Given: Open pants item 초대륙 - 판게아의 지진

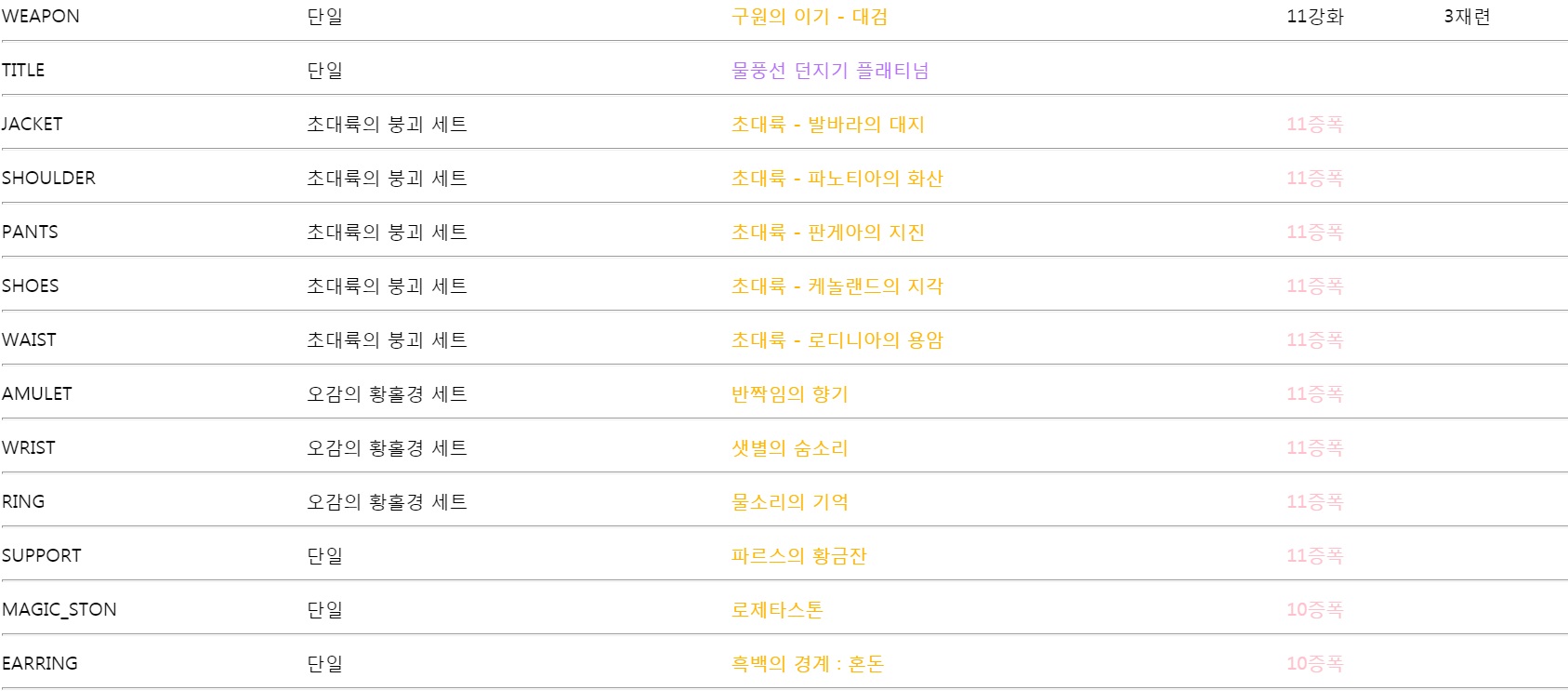Looking at the screenshot, I should point(828,233).
